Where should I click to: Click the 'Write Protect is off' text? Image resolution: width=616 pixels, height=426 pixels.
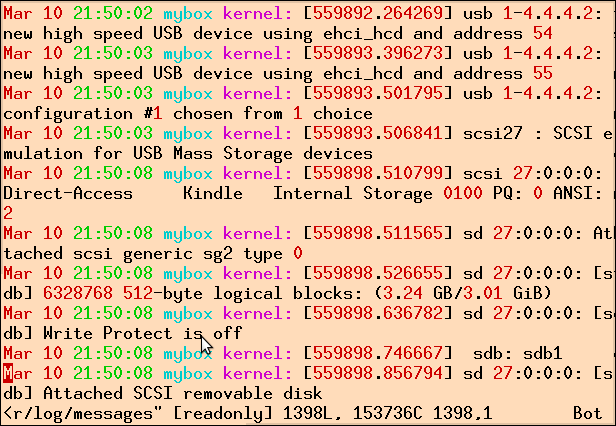(x=142, y=333)
